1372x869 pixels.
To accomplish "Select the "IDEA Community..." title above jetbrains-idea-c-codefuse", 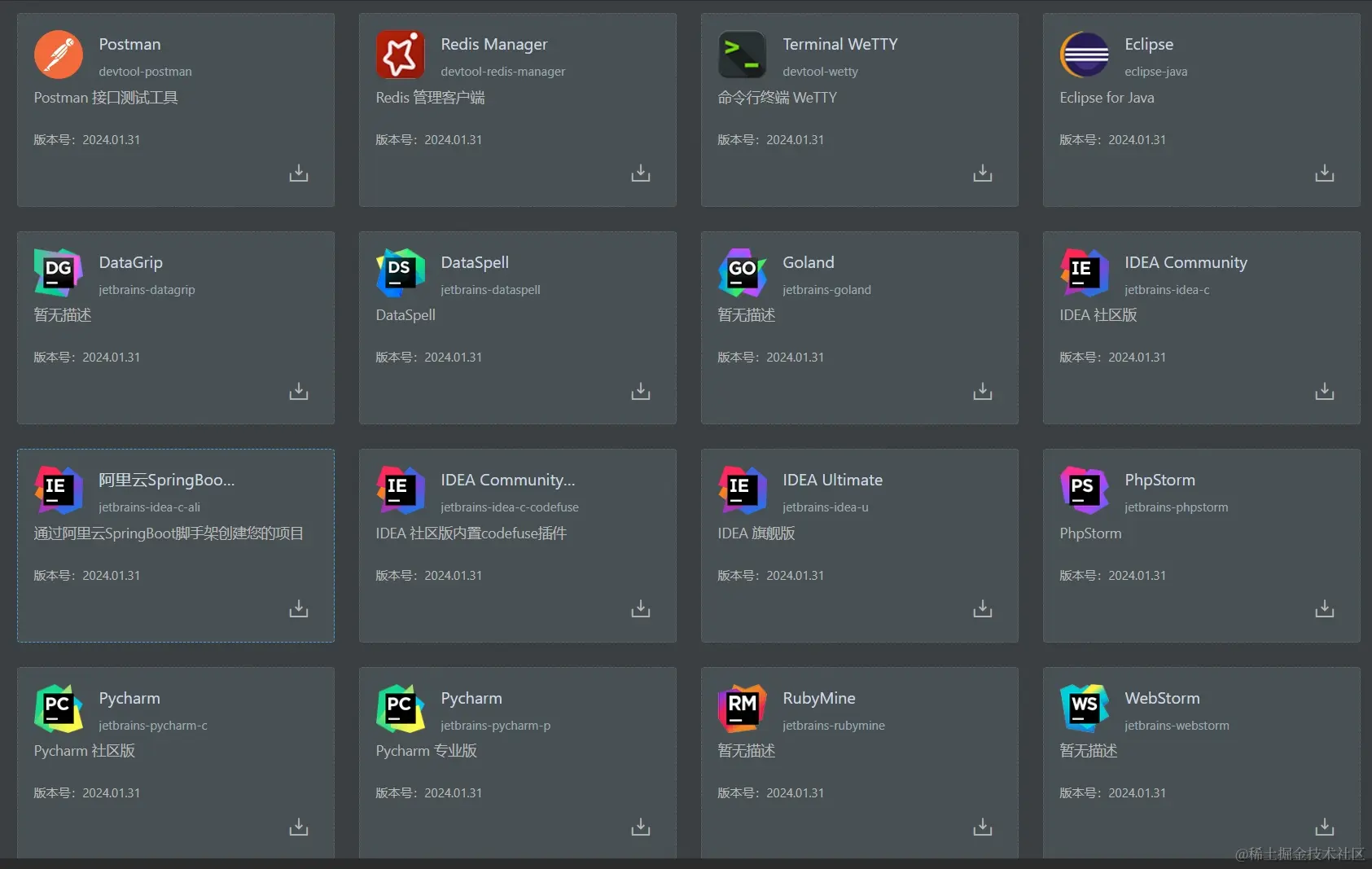I will click(508, 480).
